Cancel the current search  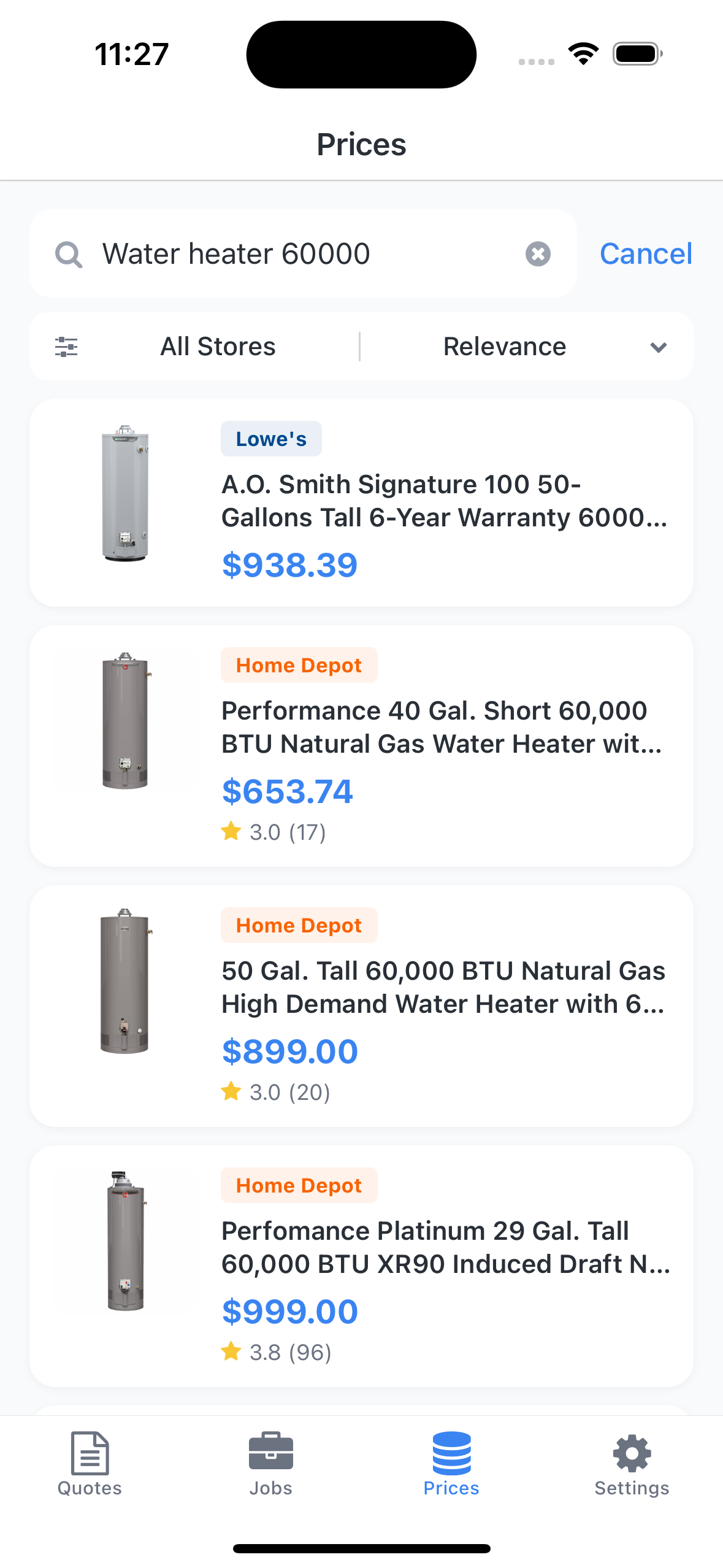pos(646,254)
